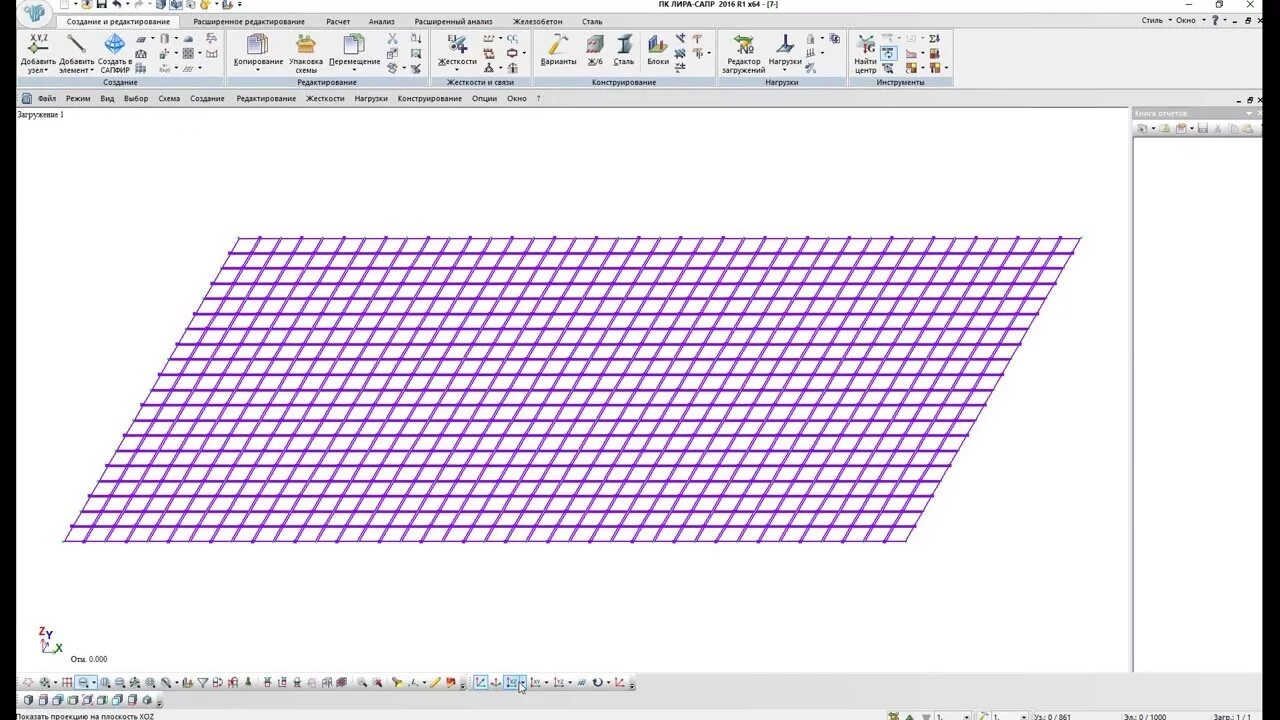The width and height of the screenshot is (1280, 720).
Task: Toggle the first cube view button in the second bottom toolbar row
Action: (x=28, y=700)
